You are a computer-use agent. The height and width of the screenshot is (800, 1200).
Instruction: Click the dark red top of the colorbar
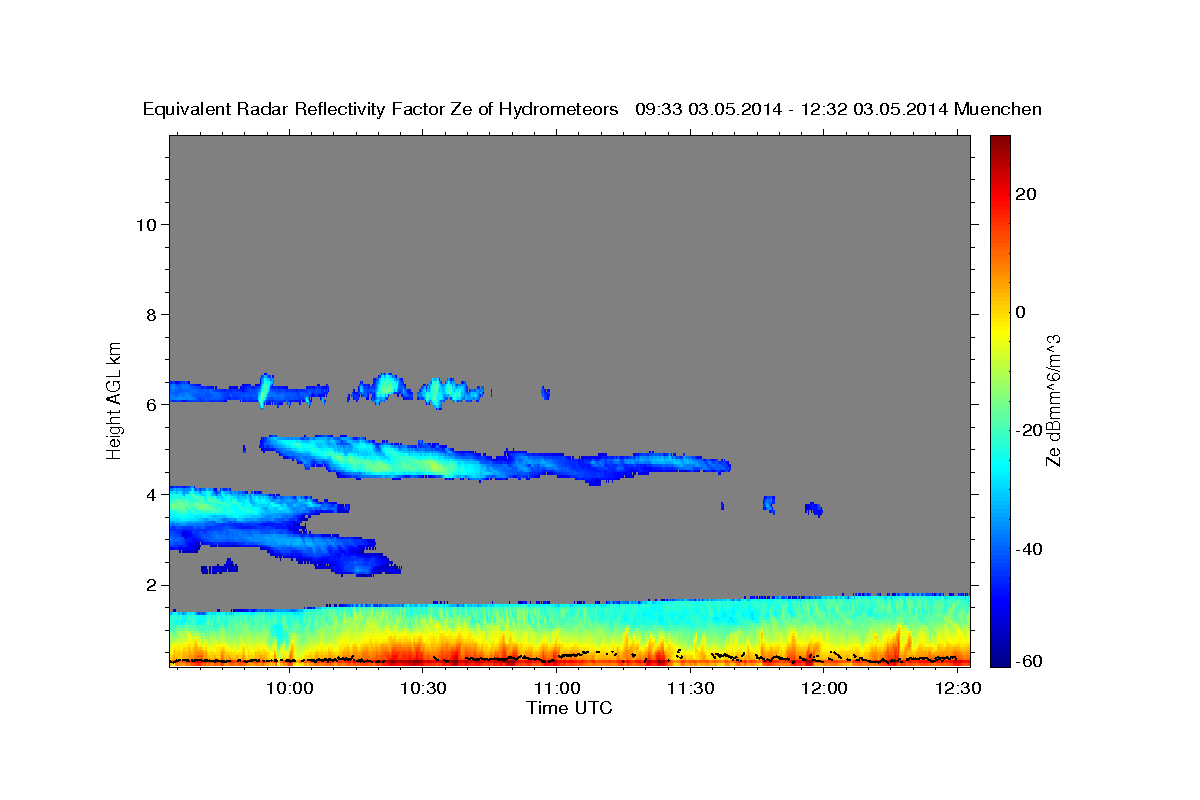[1000, 145]
